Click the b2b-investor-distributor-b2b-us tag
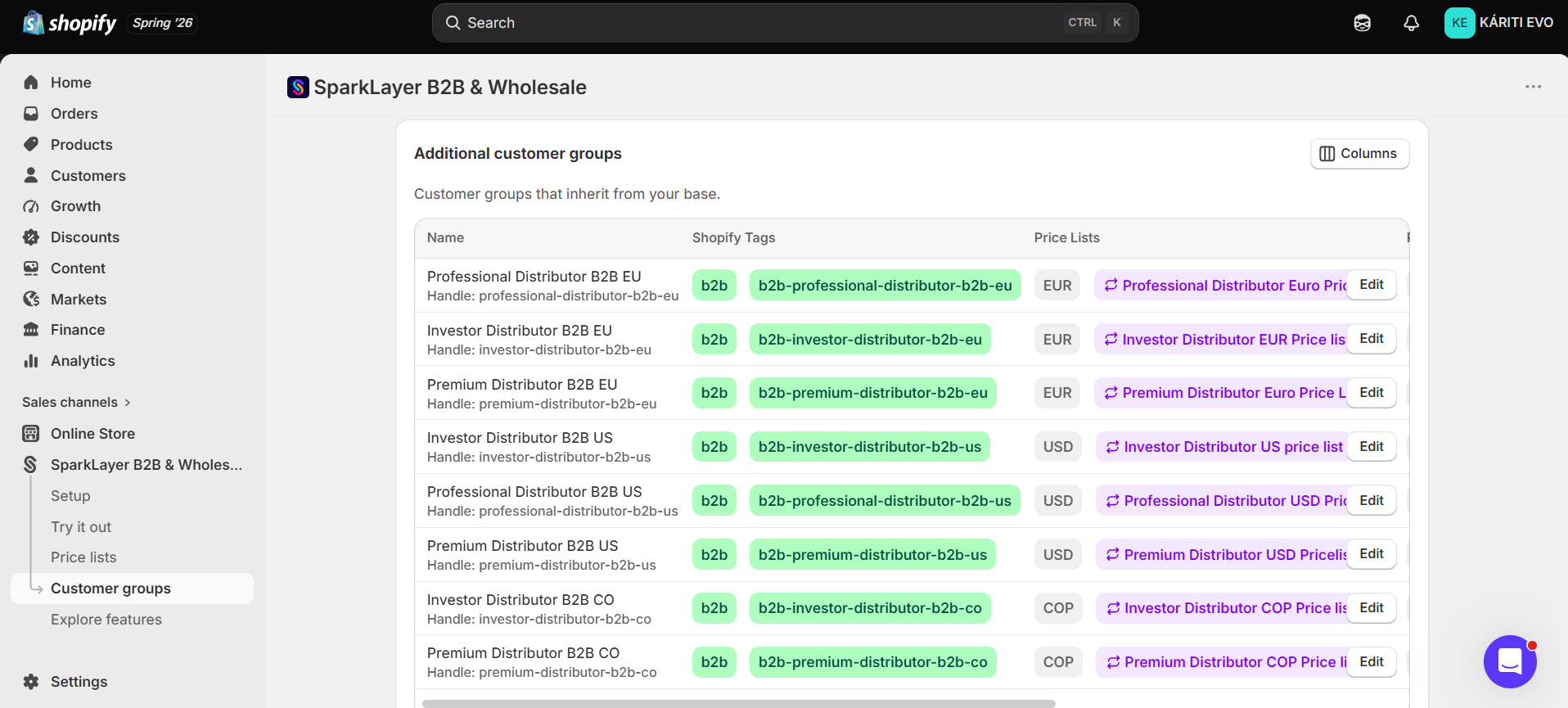The height and width of the screenshot is (708, 1568). 869,447
